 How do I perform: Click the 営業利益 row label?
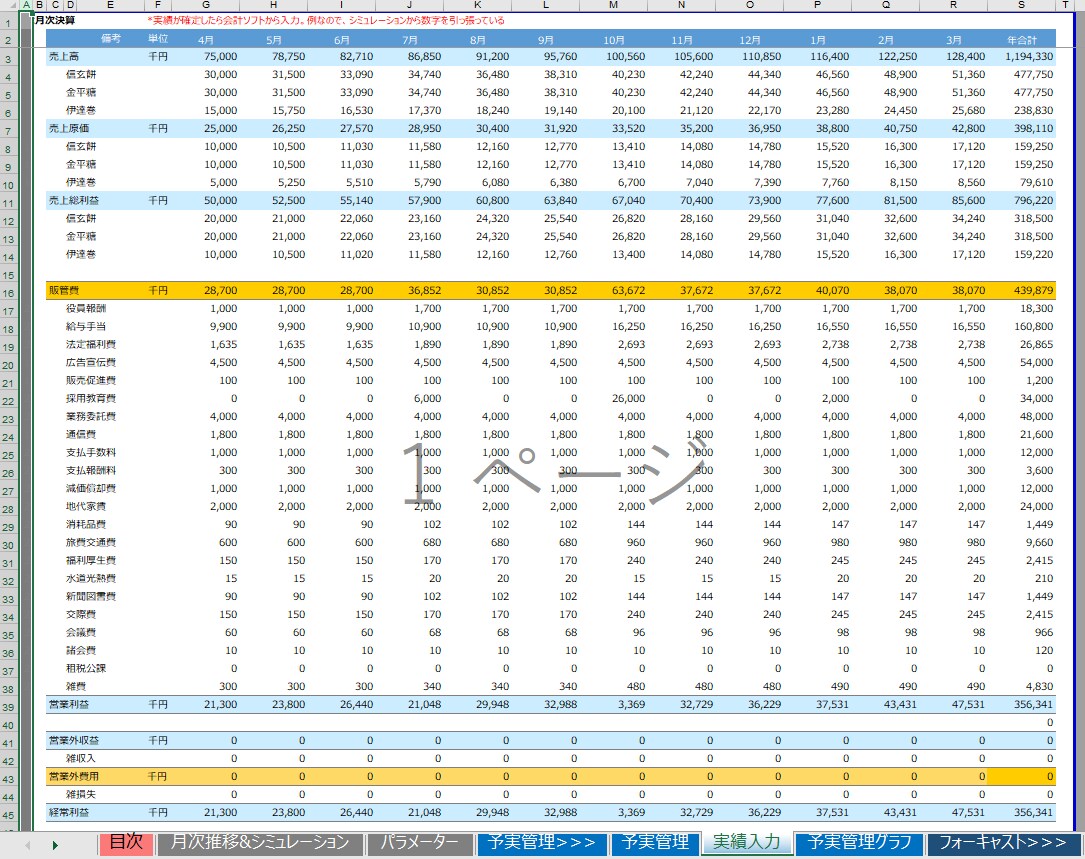pyautogui.click(x=69, y=705)
